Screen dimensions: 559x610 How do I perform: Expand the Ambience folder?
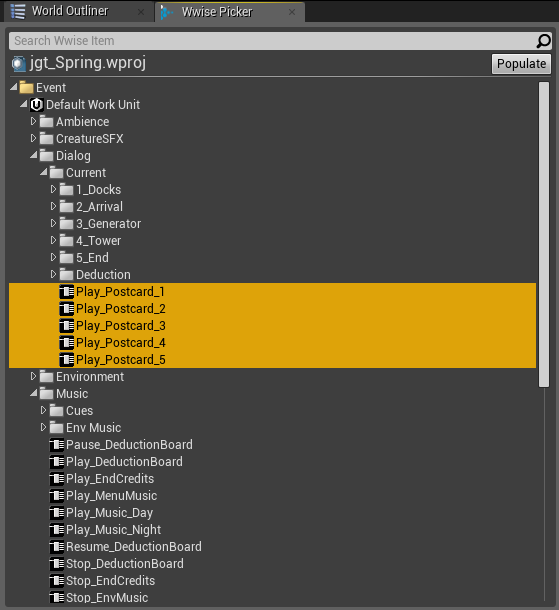point(33,121)
